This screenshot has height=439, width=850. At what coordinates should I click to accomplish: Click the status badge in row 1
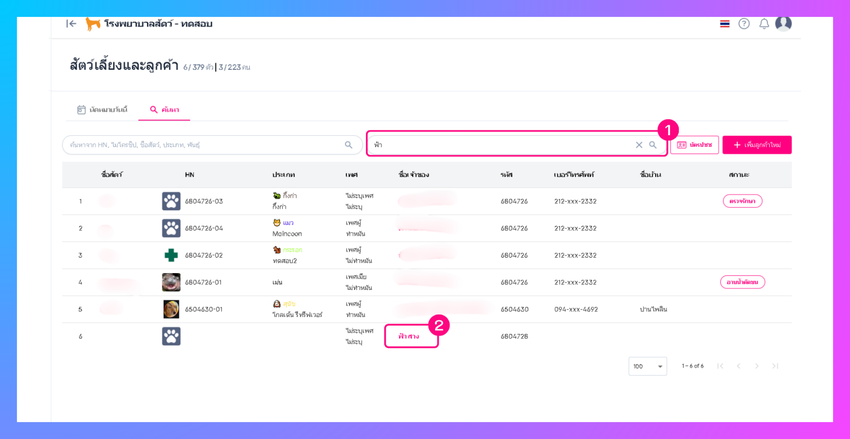point(743,201)
